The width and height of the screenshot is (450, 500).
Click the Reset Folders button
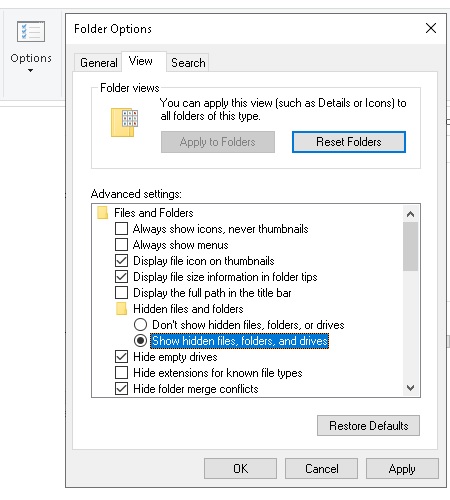tap(349, 142)
